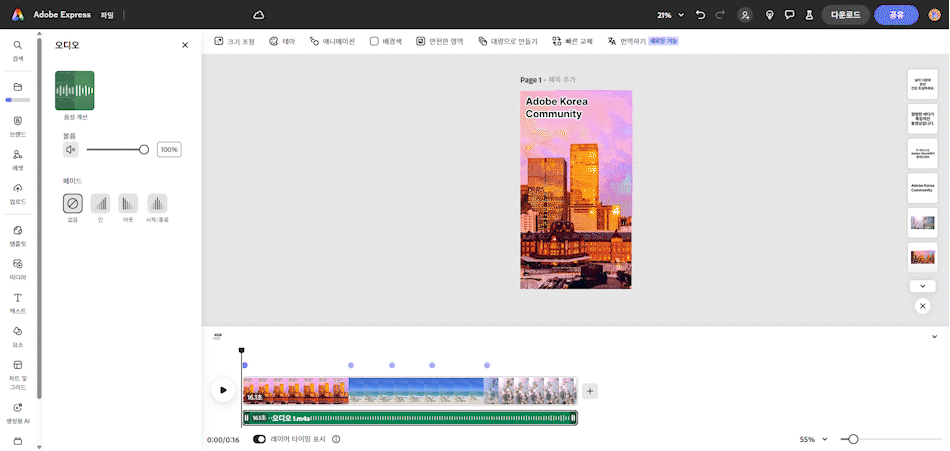Click the 제목 추가 page title field
950x451 pixels.
click(562, 79)
